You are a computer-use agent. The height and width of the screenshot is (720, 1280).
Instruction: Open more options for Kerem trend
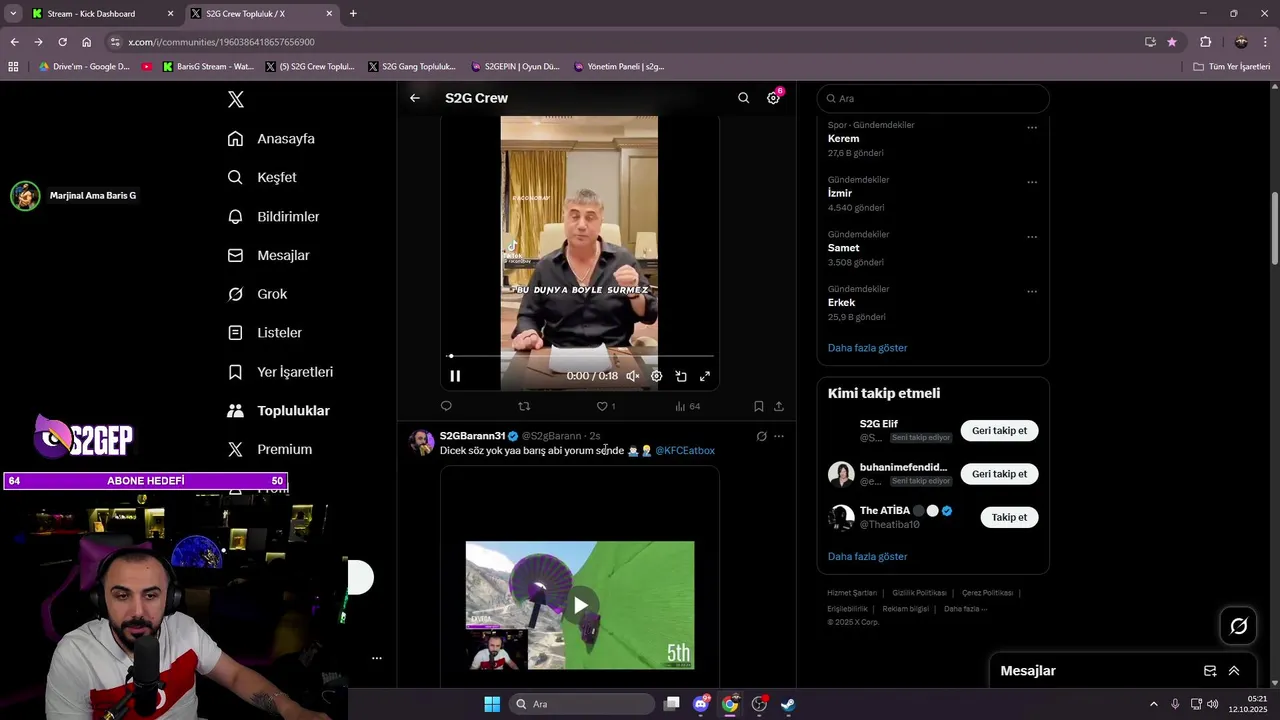1032,127
